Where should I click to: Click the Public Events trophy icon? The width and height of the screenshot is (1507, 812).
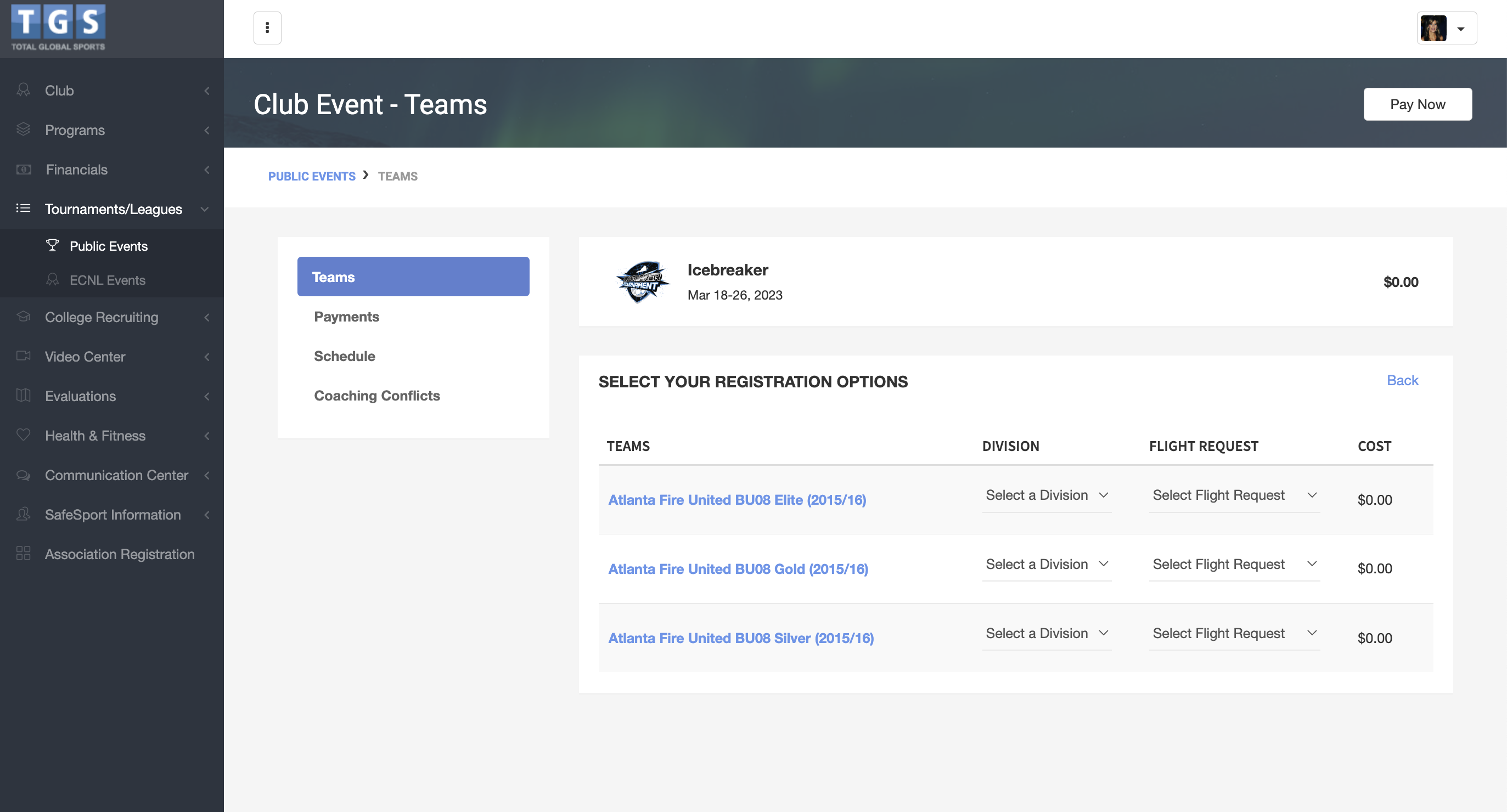pos(53,246)
